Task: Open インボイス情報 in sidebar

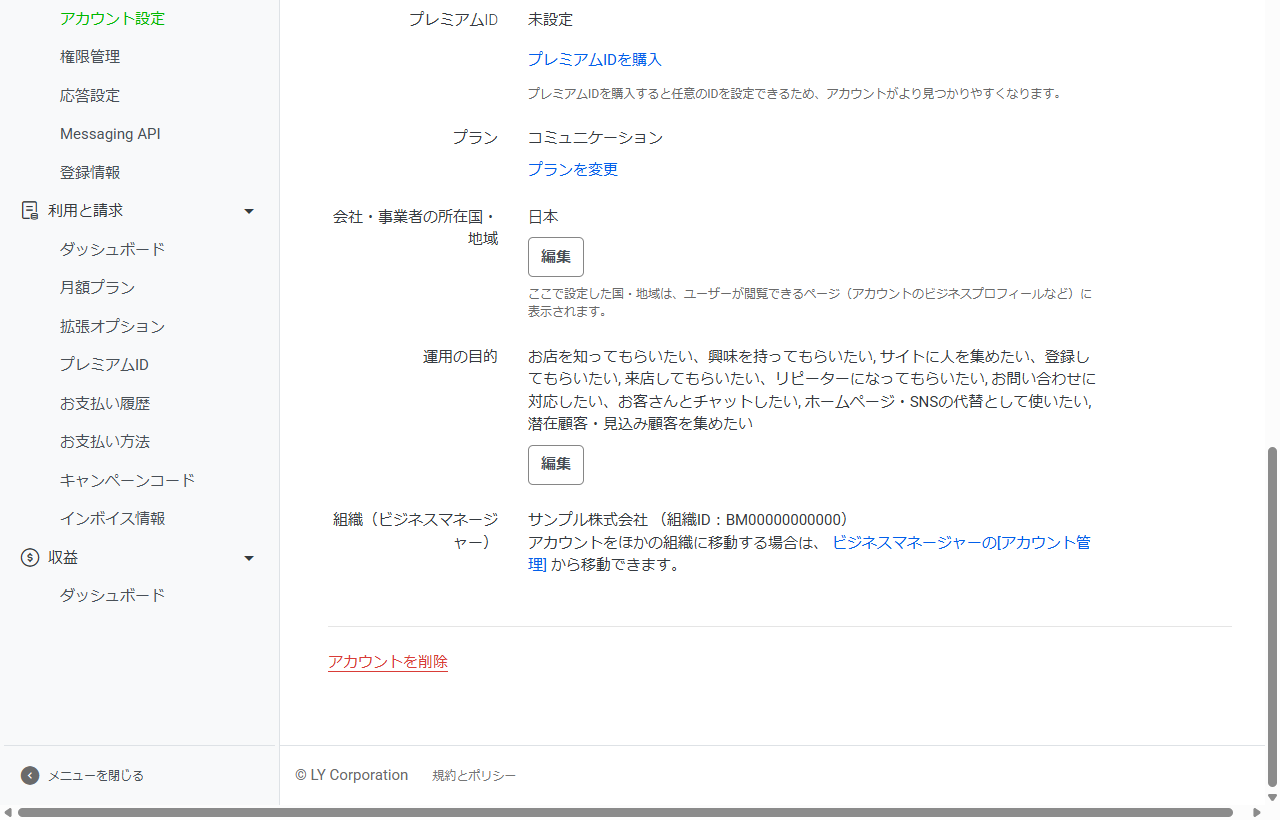Action: tap(112, 519)
